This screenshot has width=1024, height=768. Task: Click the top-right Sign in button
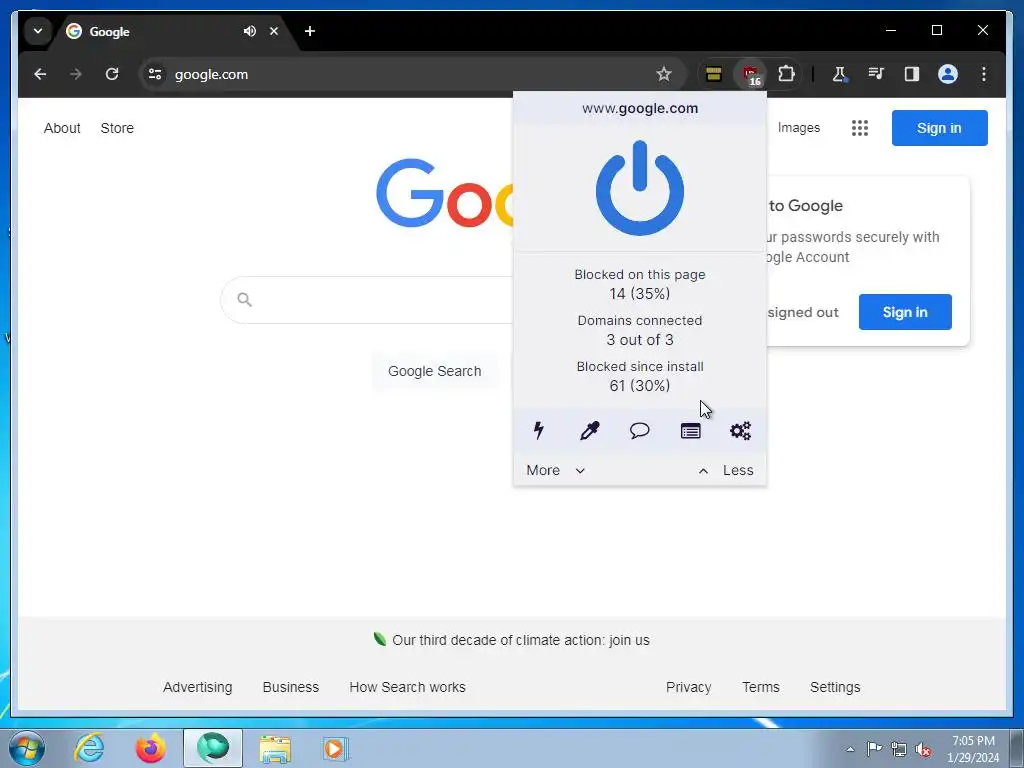point(939,128)
